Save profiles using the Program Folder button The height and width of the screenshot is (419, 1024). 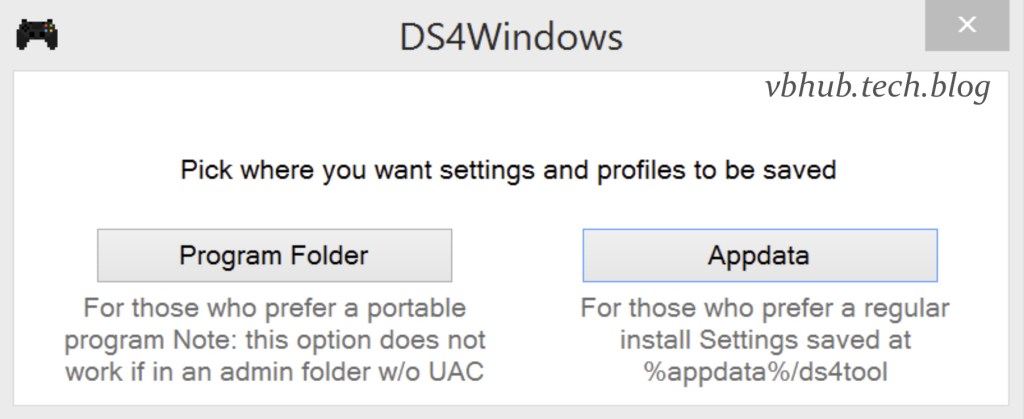pos(274,255)
